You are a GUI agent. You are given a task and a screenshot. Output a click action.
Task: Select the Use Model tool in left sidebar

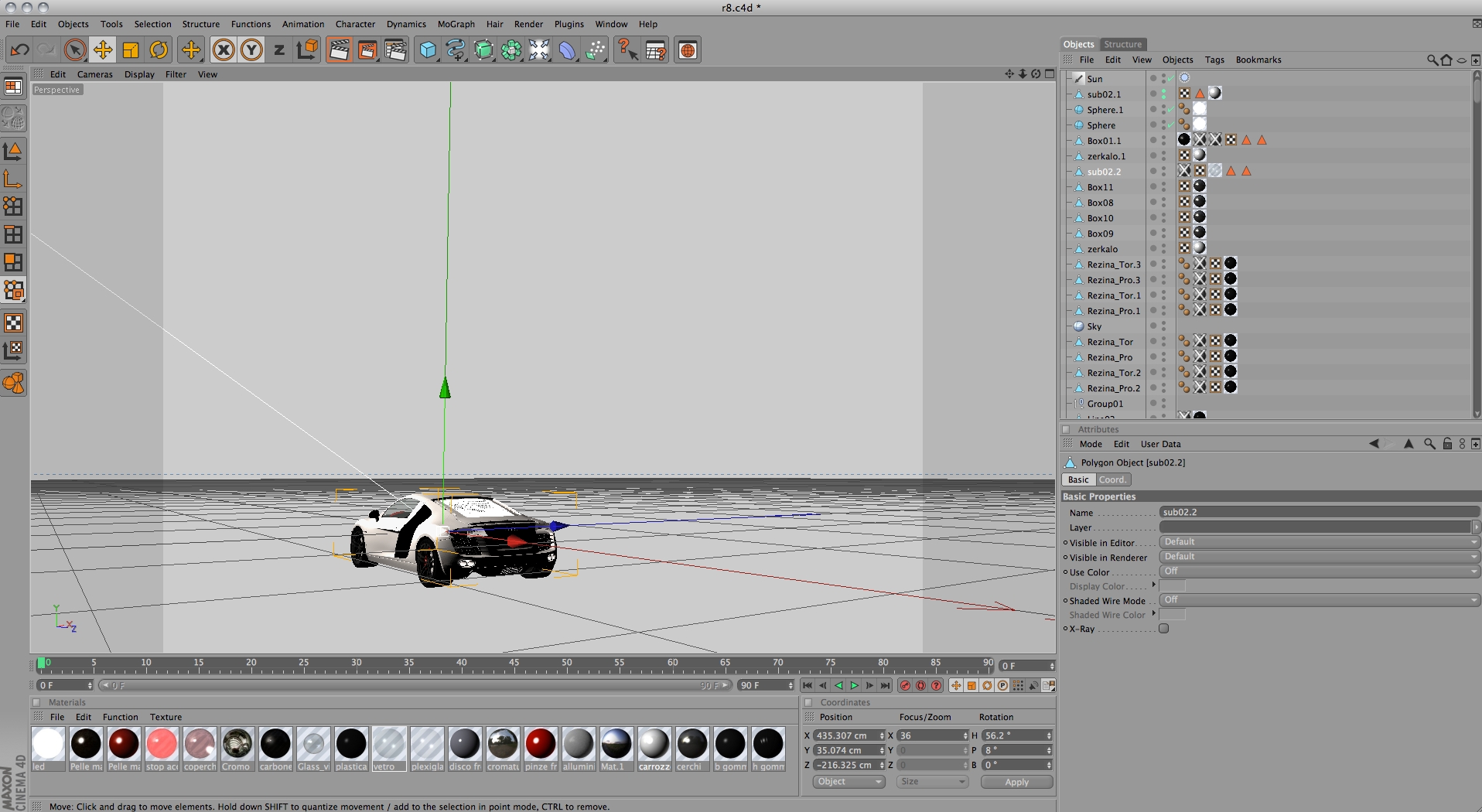[x=13, y=151]
